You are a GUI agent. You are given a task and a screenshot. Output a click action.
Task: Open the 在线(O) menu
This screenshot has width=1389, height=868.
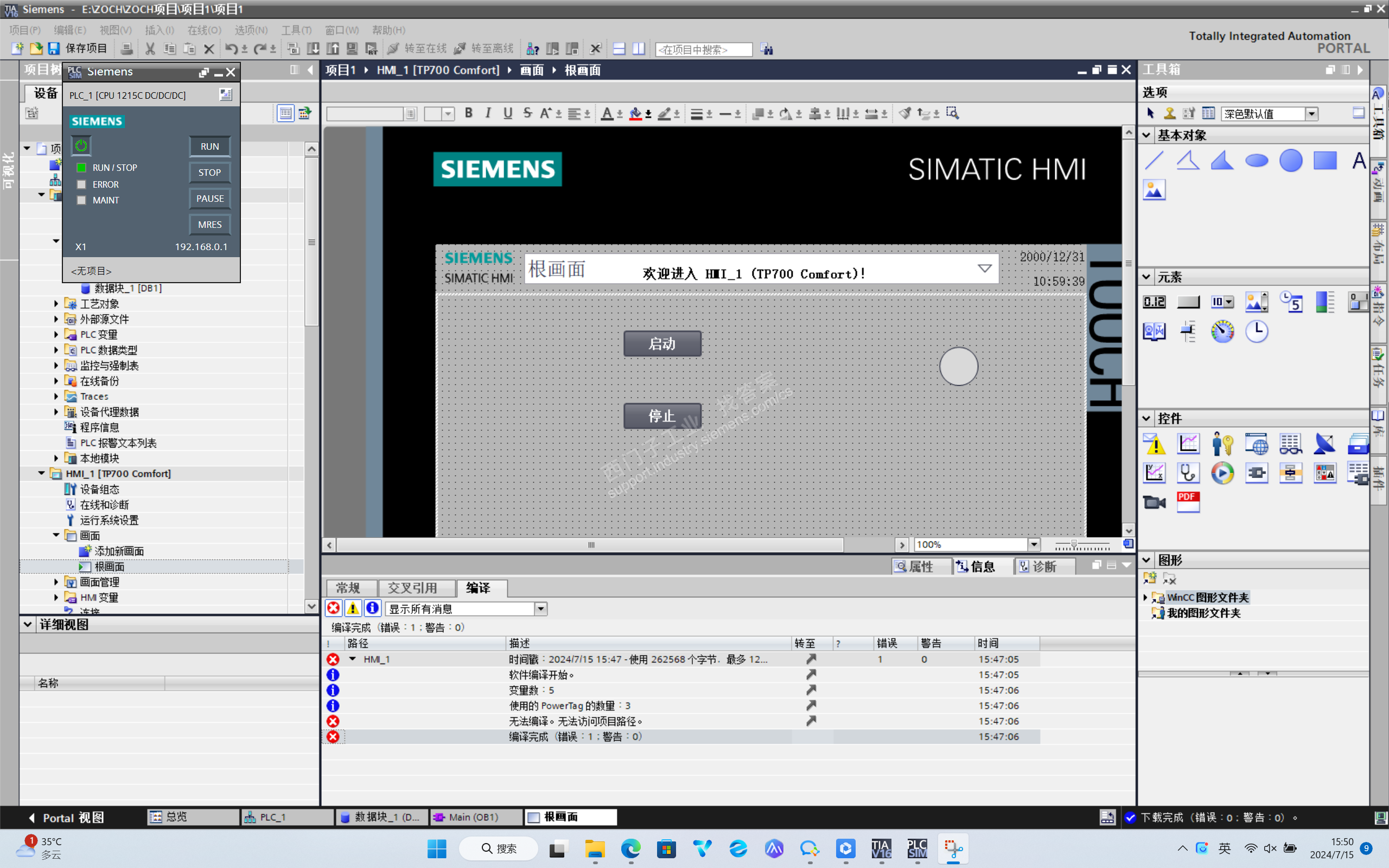pos(204,30)
